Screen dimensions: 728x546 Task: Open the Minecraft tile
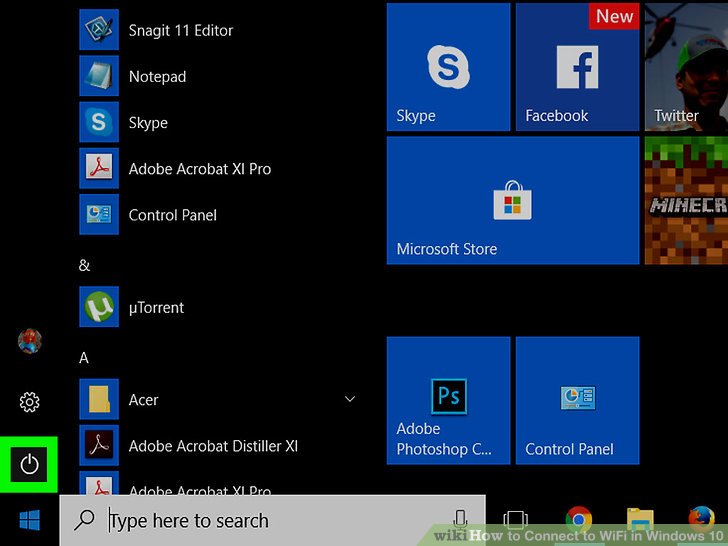click(686, 201)
